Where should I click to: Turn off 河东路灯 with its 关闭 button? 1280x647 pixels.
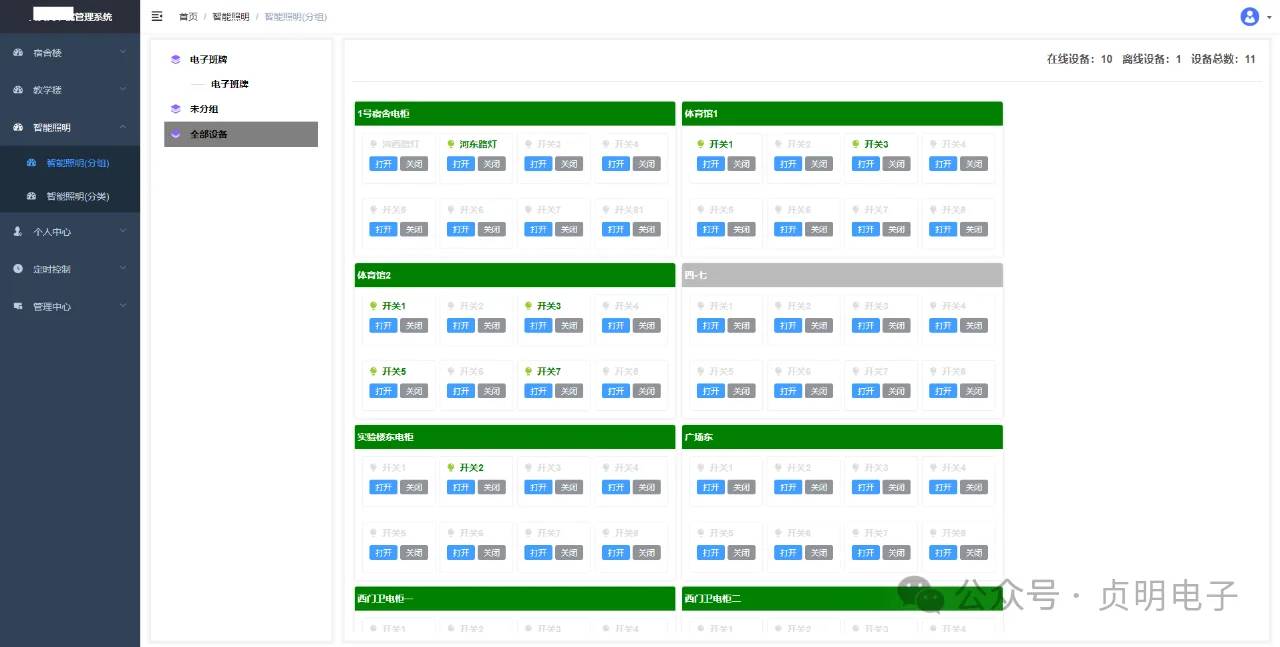pos(491,164)
